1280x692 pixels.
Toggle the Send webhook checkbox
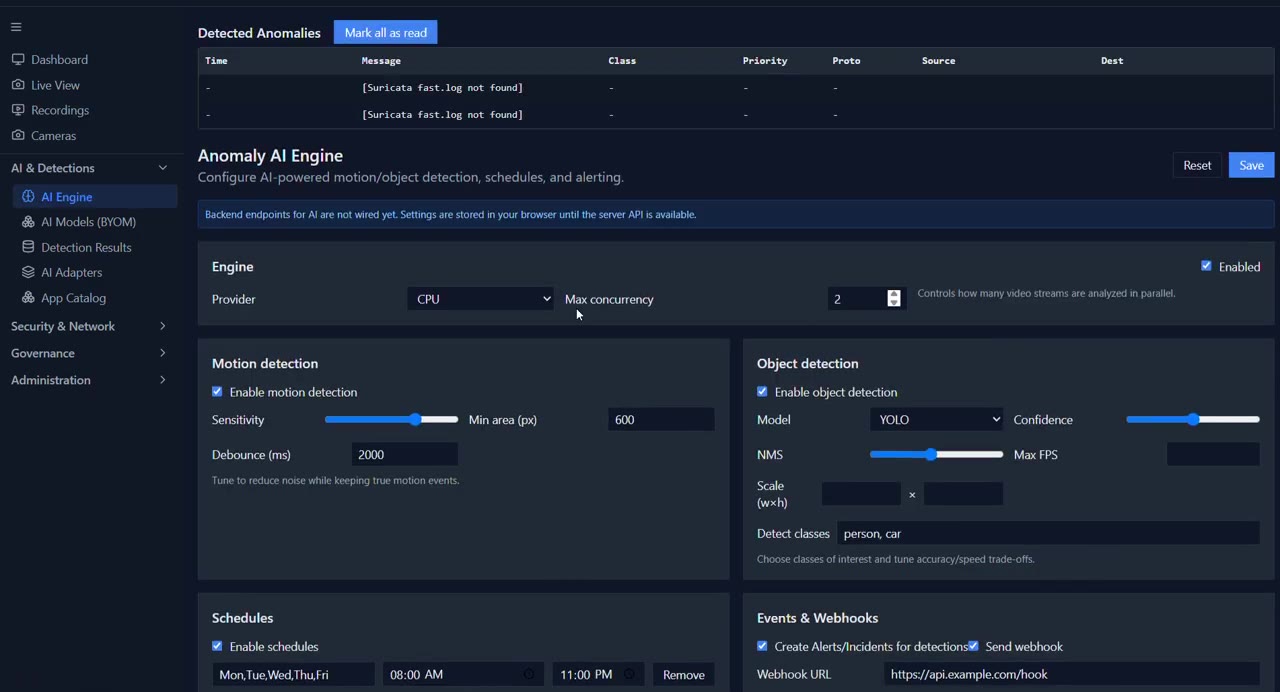tap(973, 646)
